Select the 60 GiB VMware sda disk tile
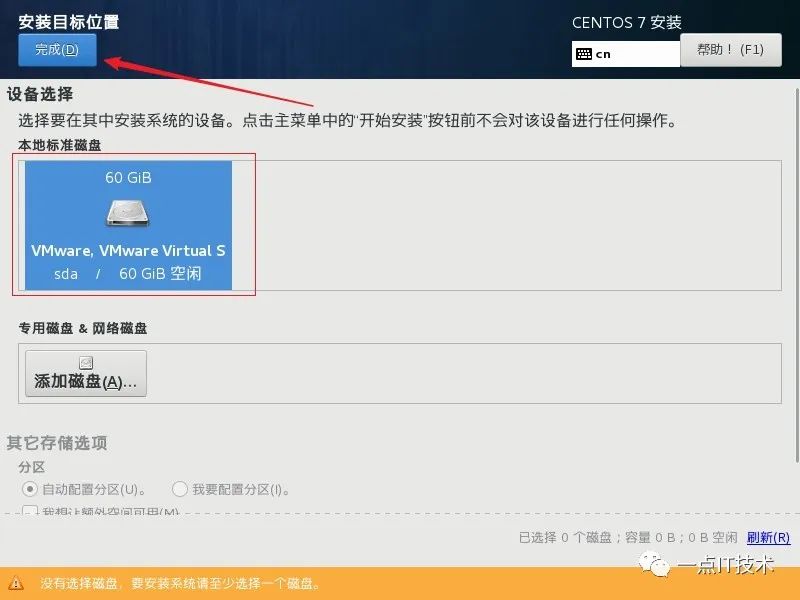 [x=128, y=225]
